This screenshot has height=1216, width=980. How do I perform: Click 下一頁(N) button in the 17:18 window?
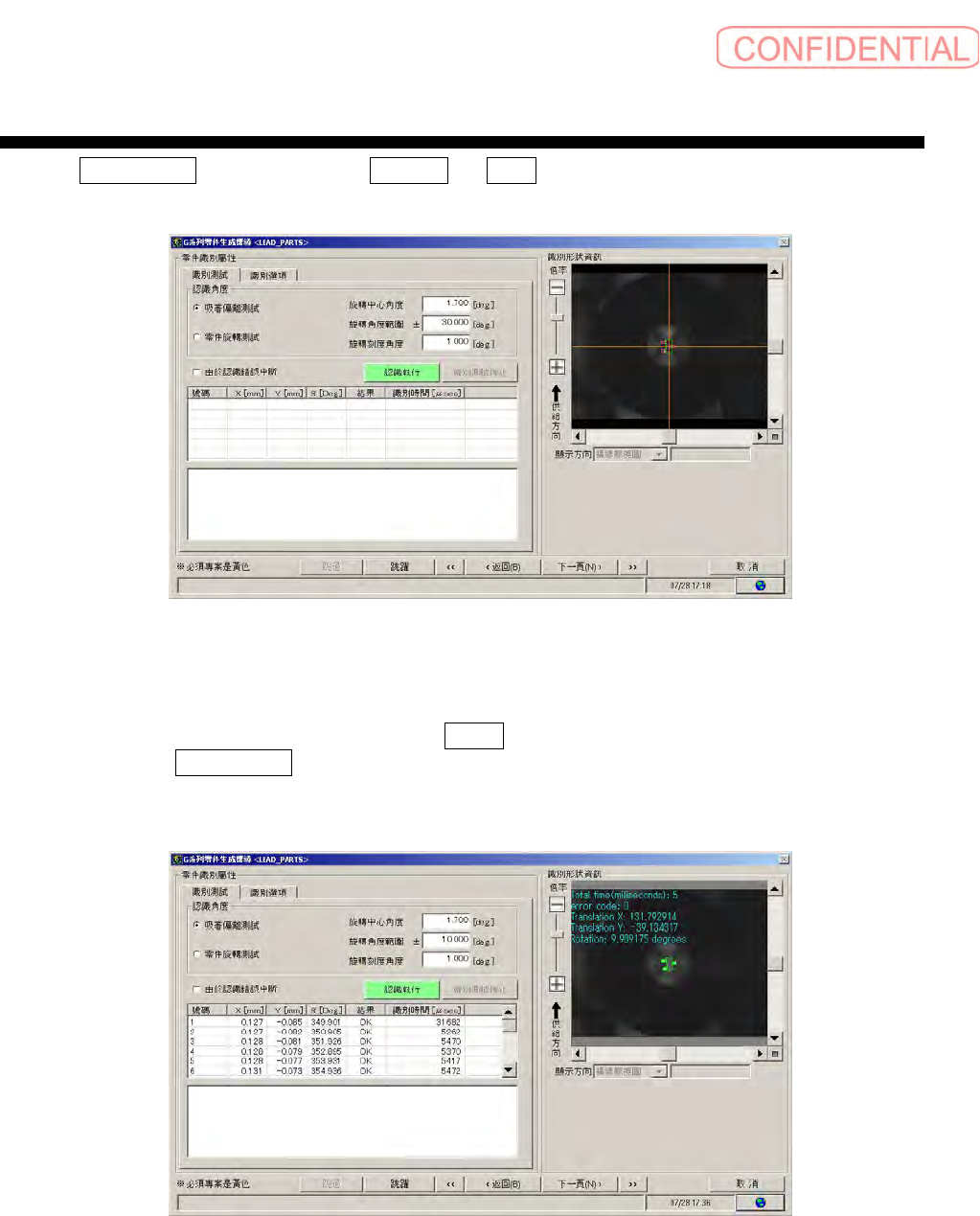click(x=580, y=567)
